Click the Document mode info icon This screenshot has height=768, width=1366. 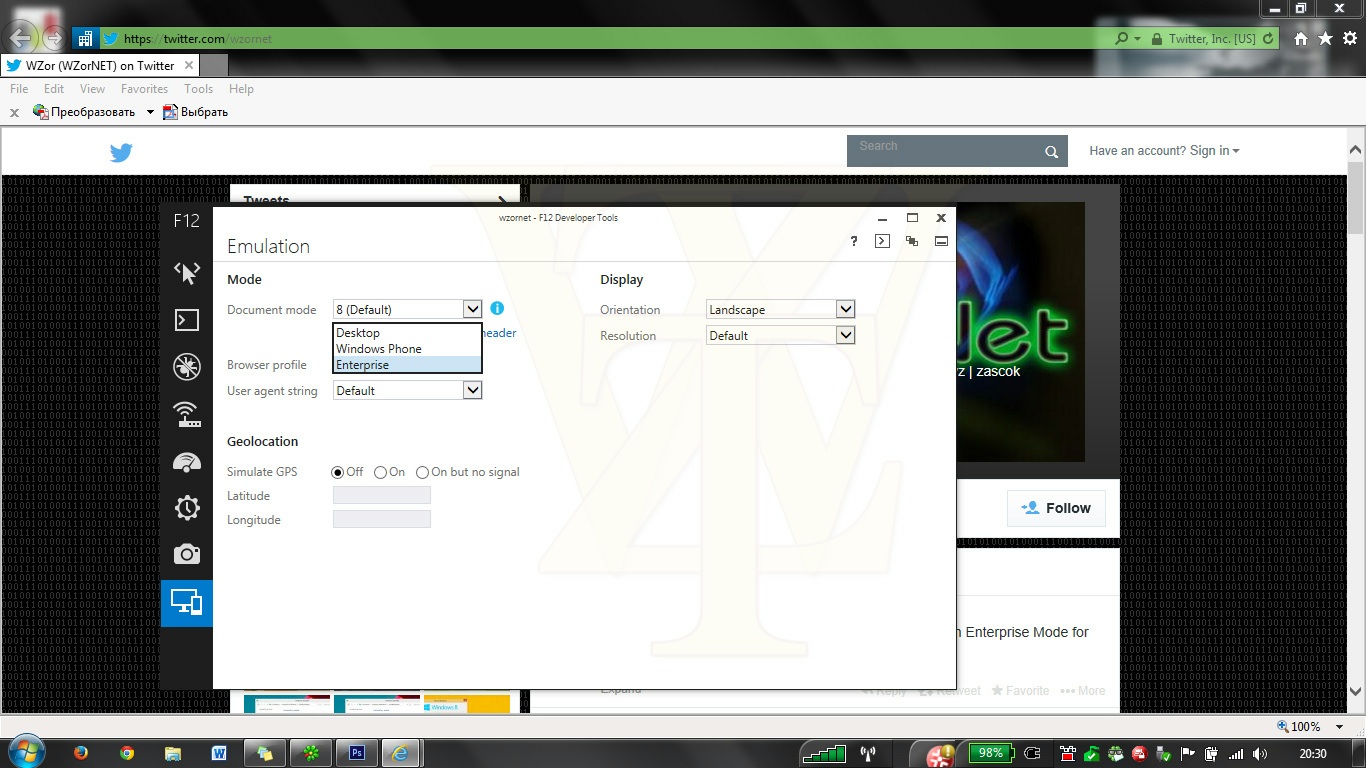497,309
